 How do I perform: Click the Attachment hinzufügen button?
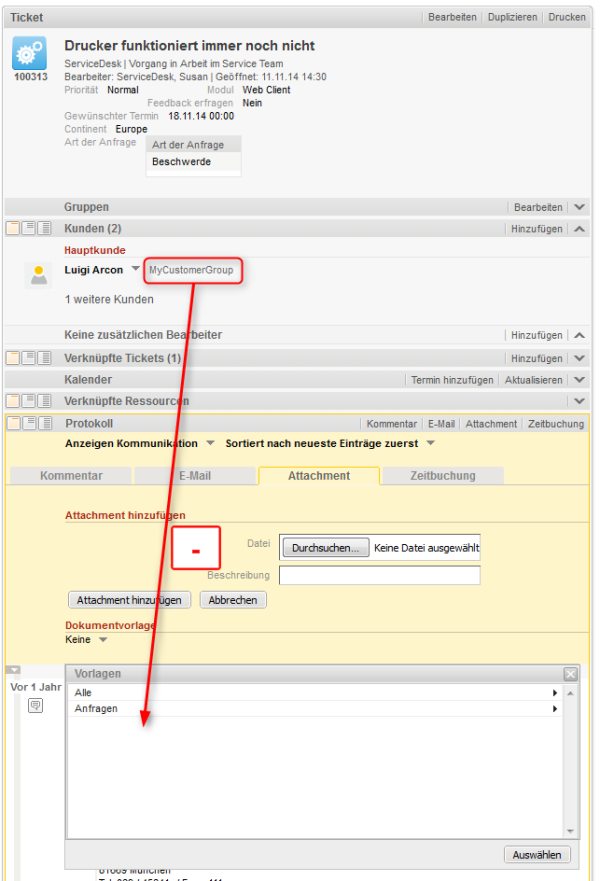coord(129,600)
